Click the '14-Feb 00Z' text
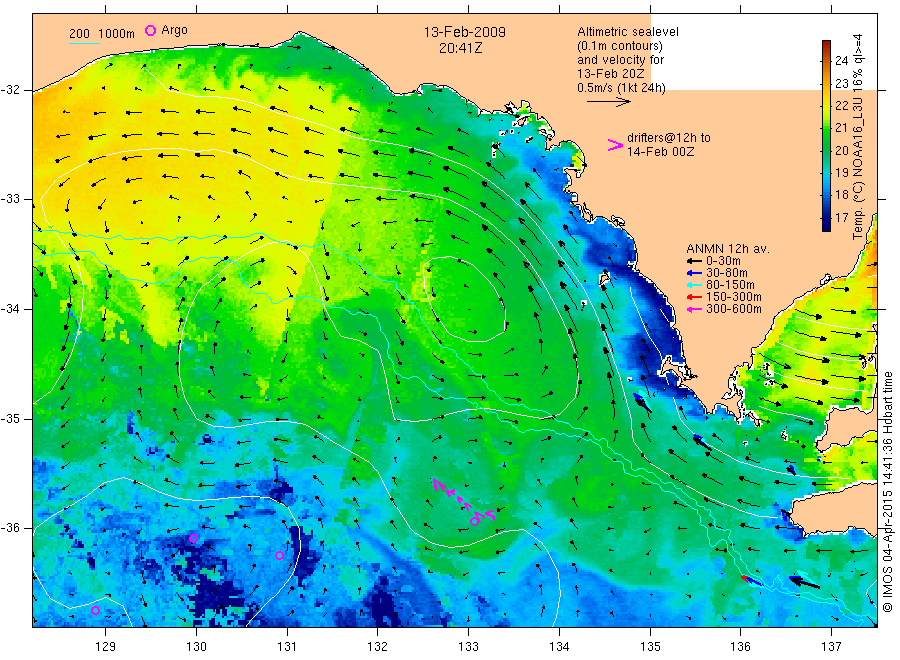 tap(660, 152)
